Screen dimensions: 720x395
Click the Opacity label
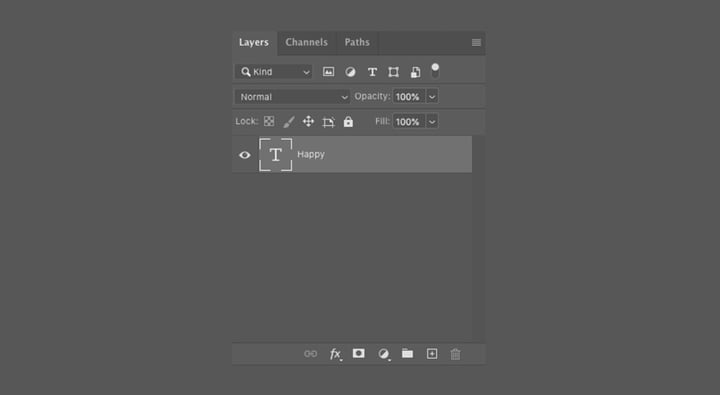(372, 96)
